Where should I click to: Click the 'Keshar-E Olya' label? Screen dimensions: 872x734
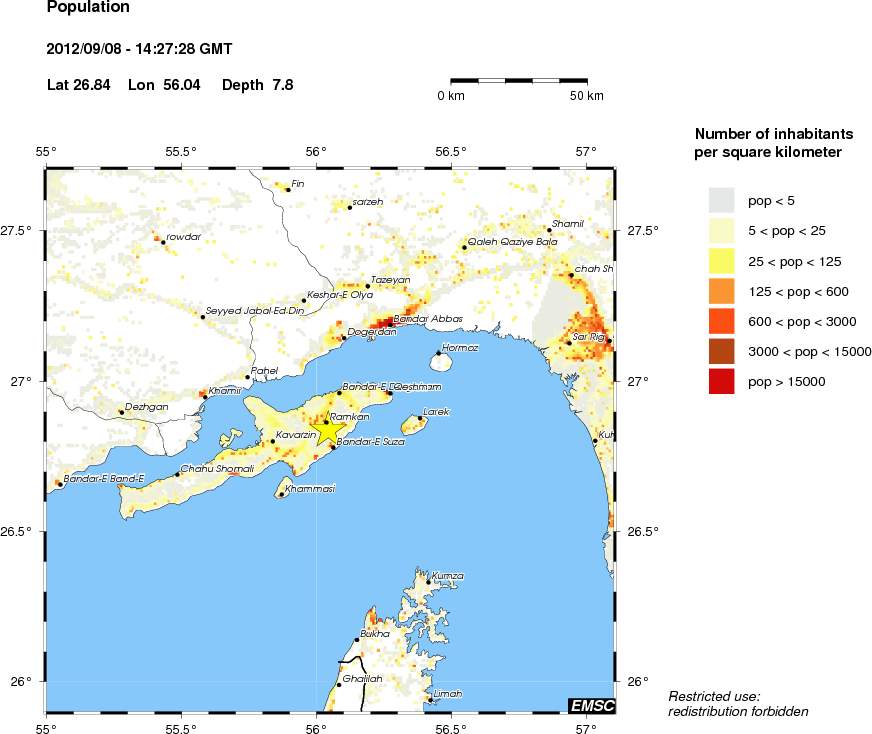pyautogui.click(x=340, y=295)
